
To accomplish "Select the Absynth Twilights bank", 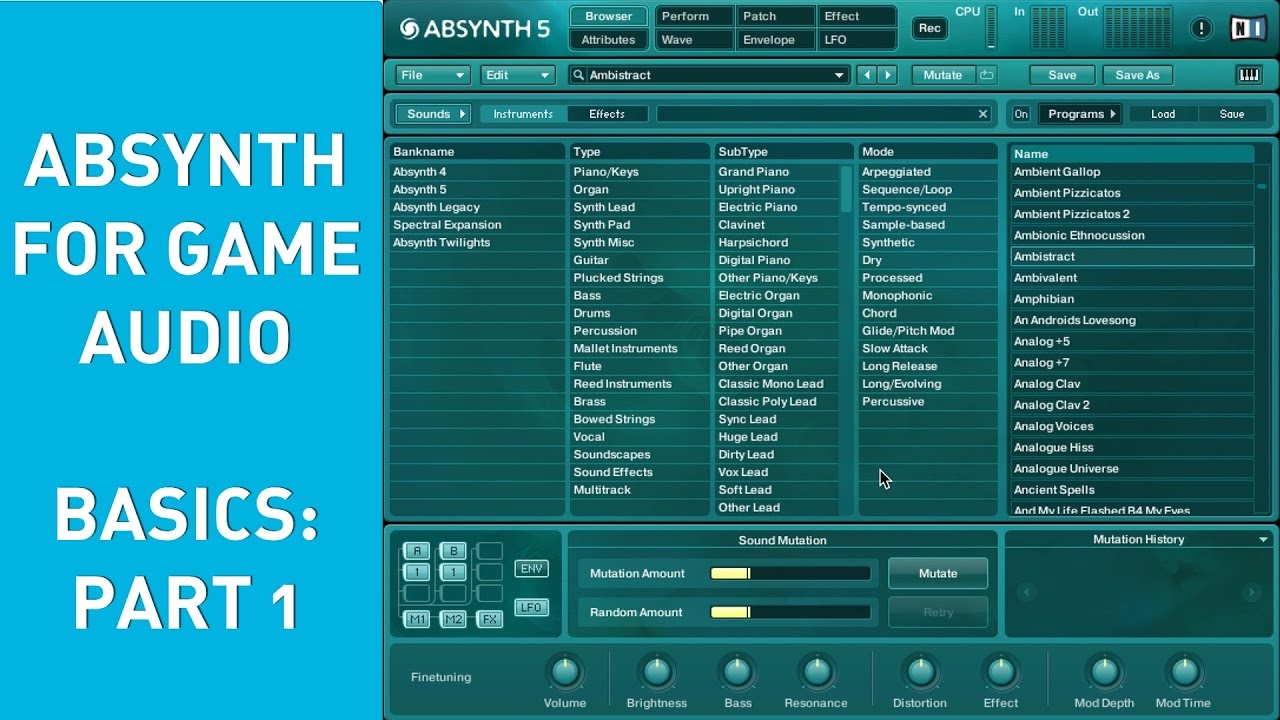I will click(x=477, y=243).
